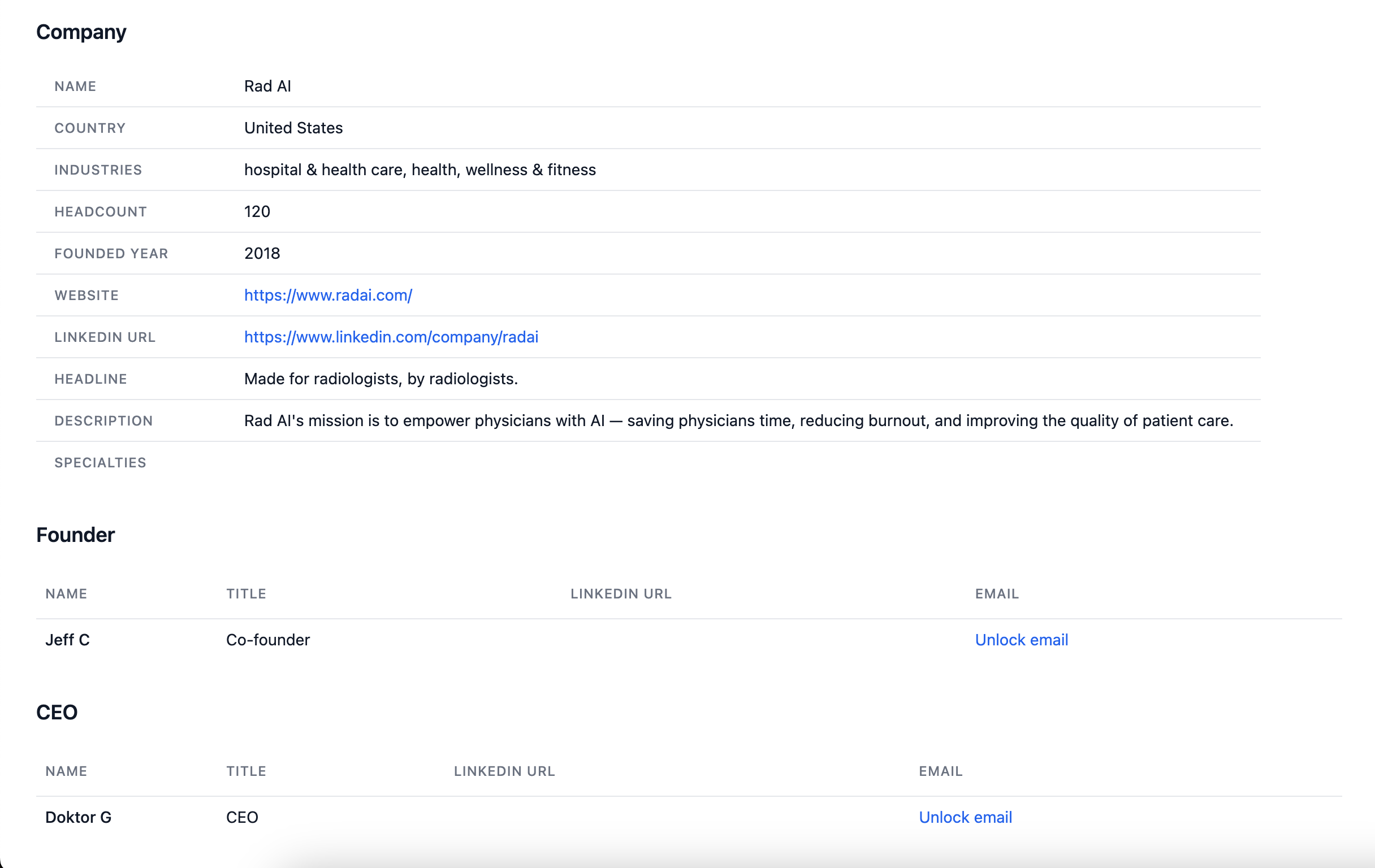Click the WEBSITE field label
Image resolution: width=1375 pixels, height=868 pixels.
(87, 295)
